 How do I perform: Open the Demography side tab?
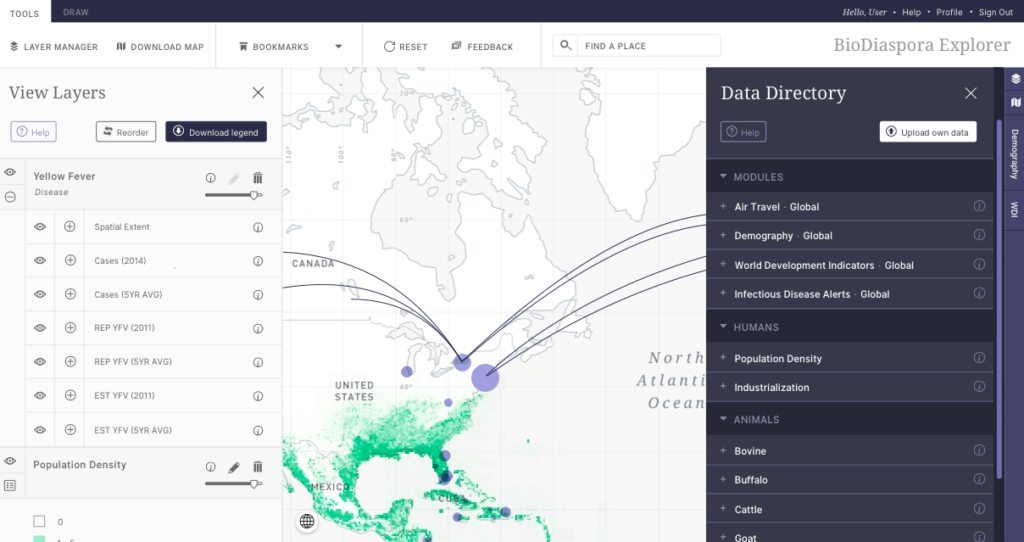(1014, 154)
